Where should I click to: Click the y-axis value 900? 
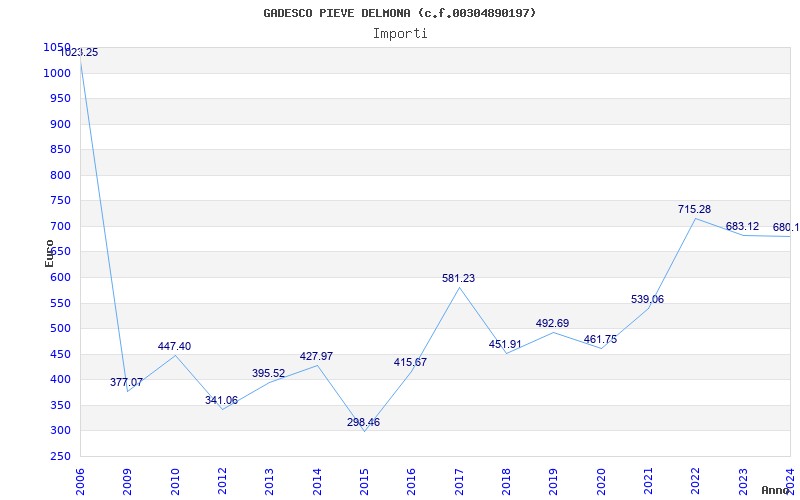point(60,124)
